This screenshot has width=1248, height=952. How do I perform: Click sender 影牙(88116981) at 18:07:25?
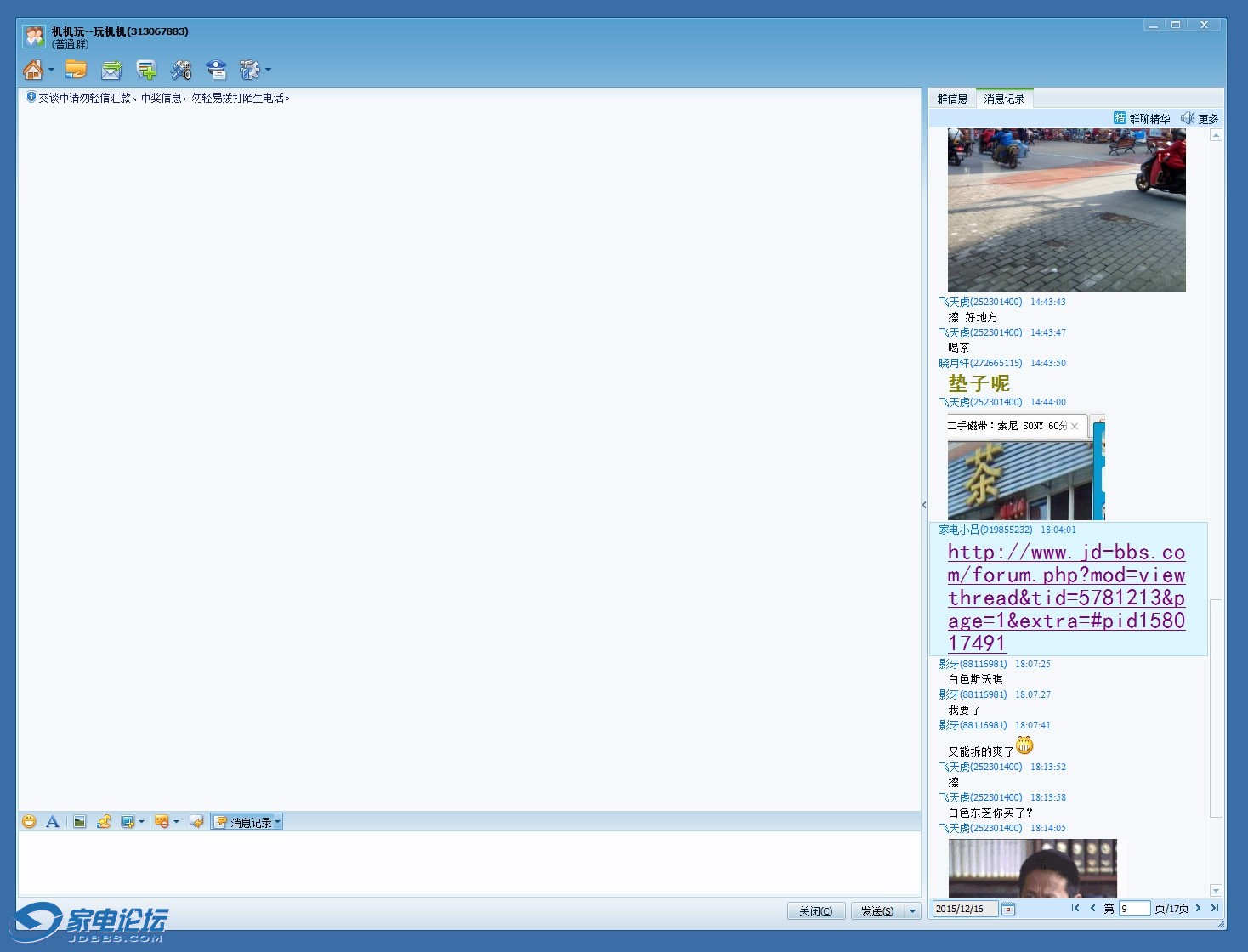(x=973, y=664)
